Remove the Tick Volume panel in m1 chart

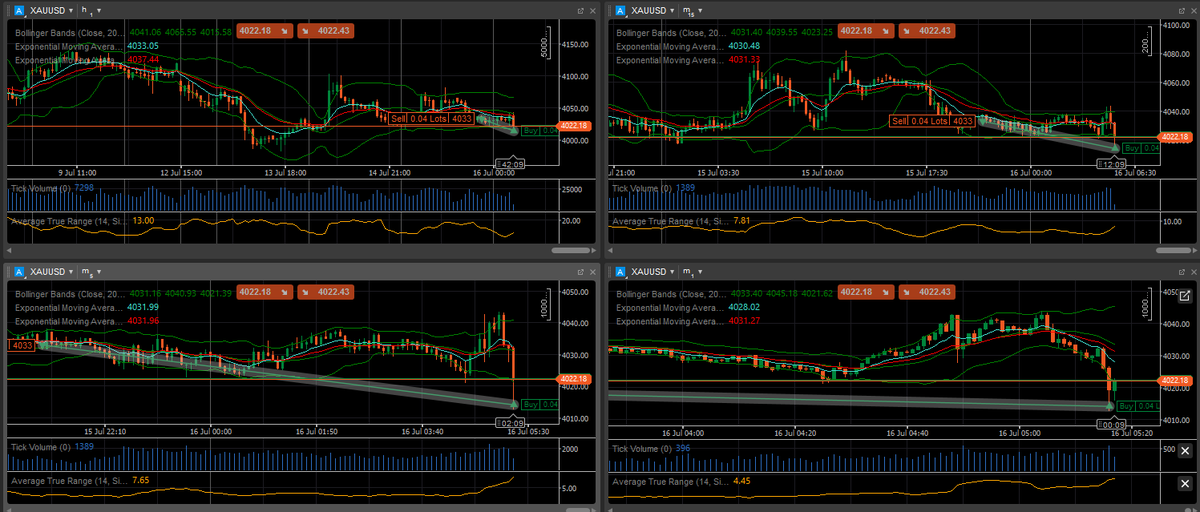pos(1185,451)
